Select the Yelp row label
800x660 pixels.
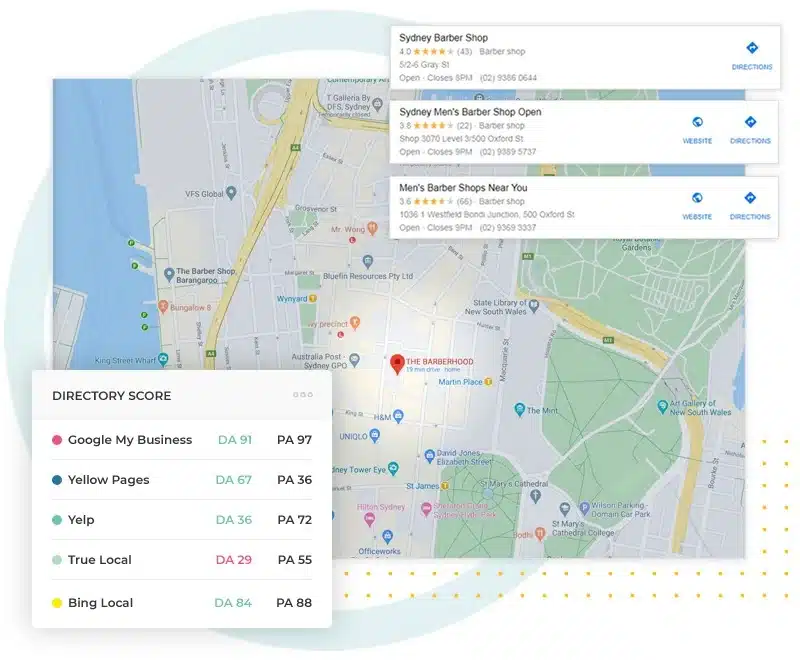81,520
